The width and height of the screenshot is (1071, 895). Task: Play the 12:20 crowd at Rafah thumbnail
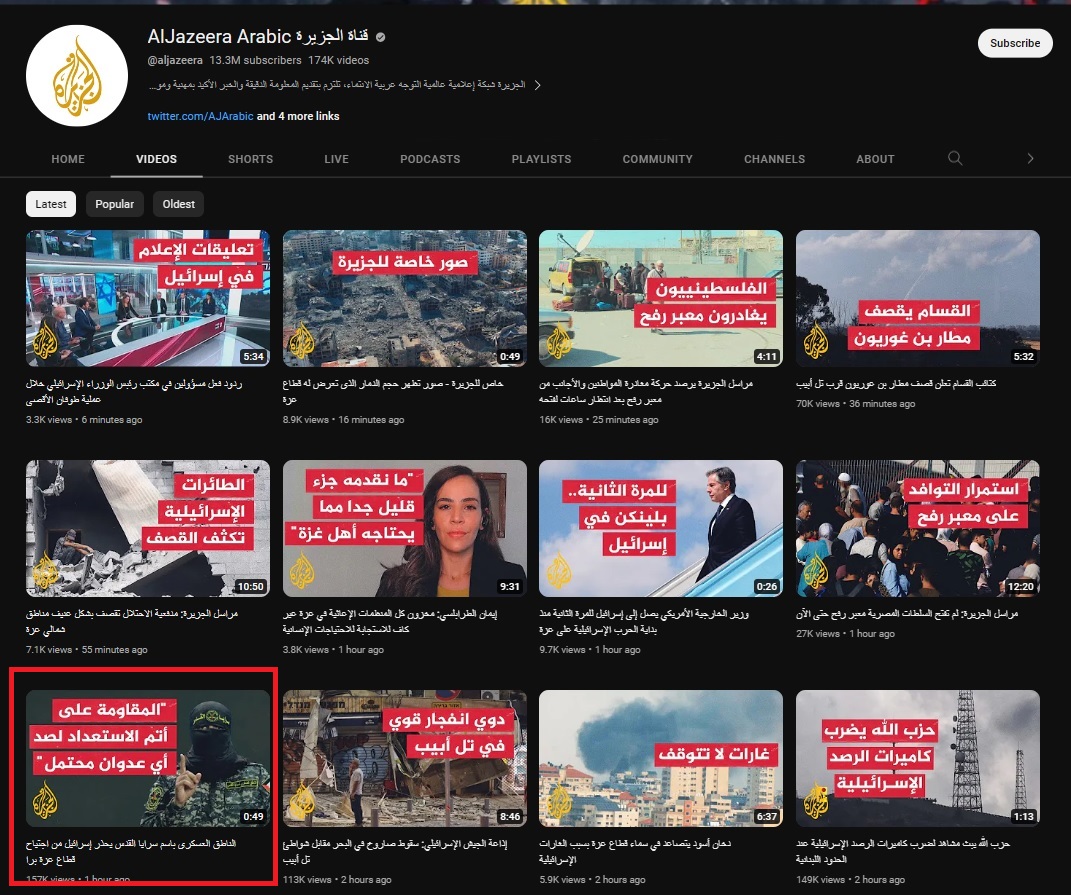[918, 529]
